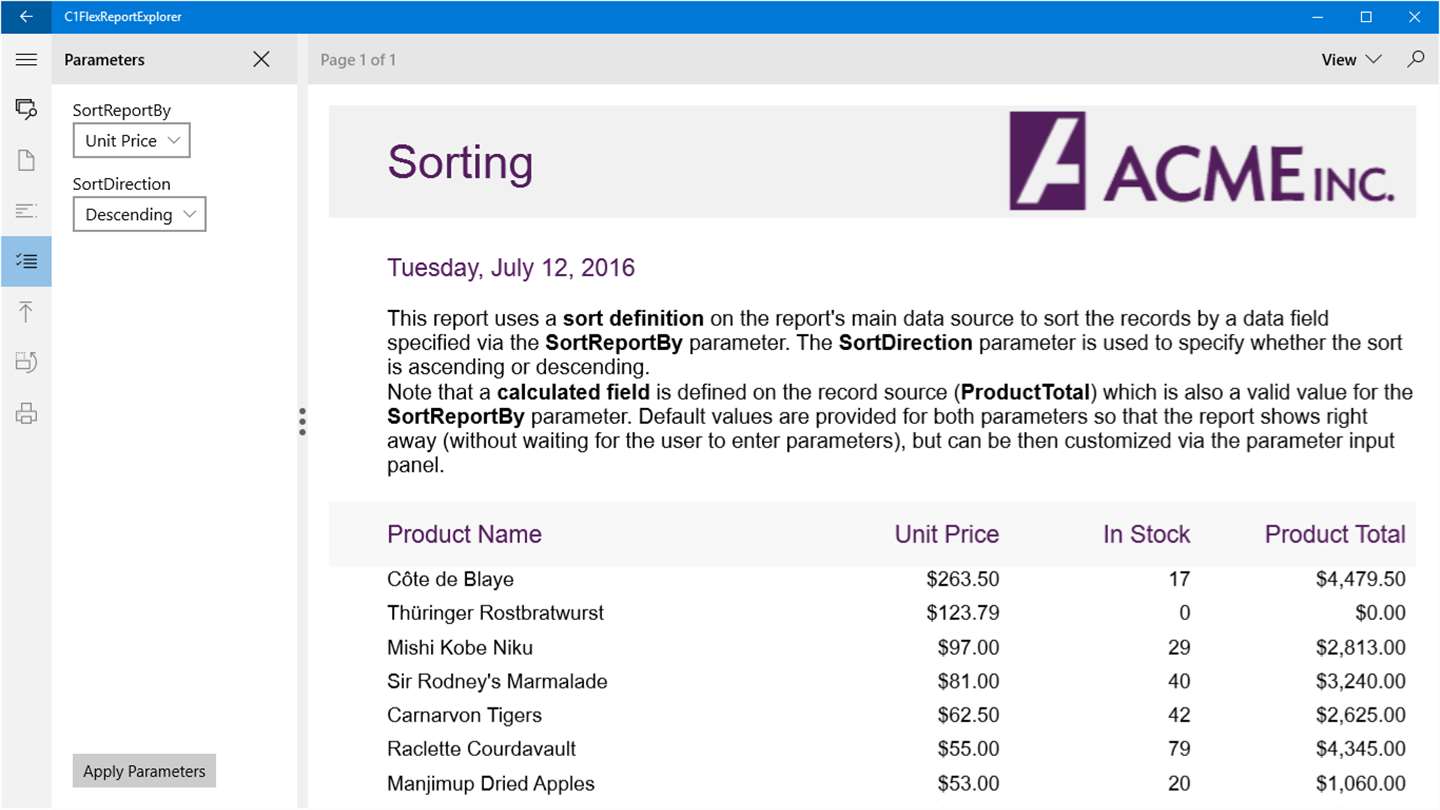Viewport: 1440px width, 810px height.
Task: Open the search magnifier in the top bar
Action: (x=1415, y=60)
